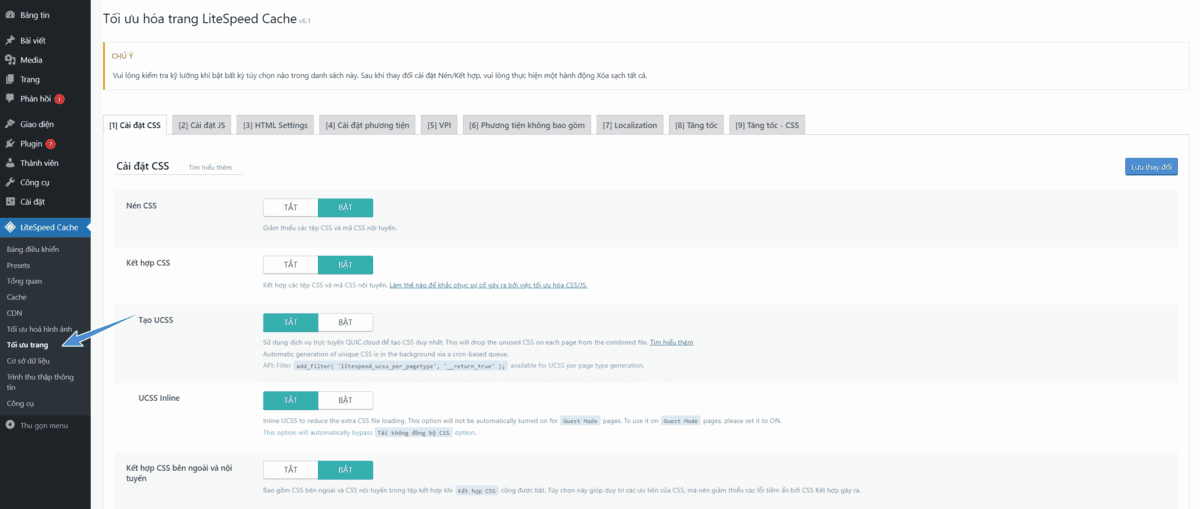Switch to the [2] Cài đặt JS tab
The height and width of the screenshot is (509, 1200).
[x=203, y=125]
